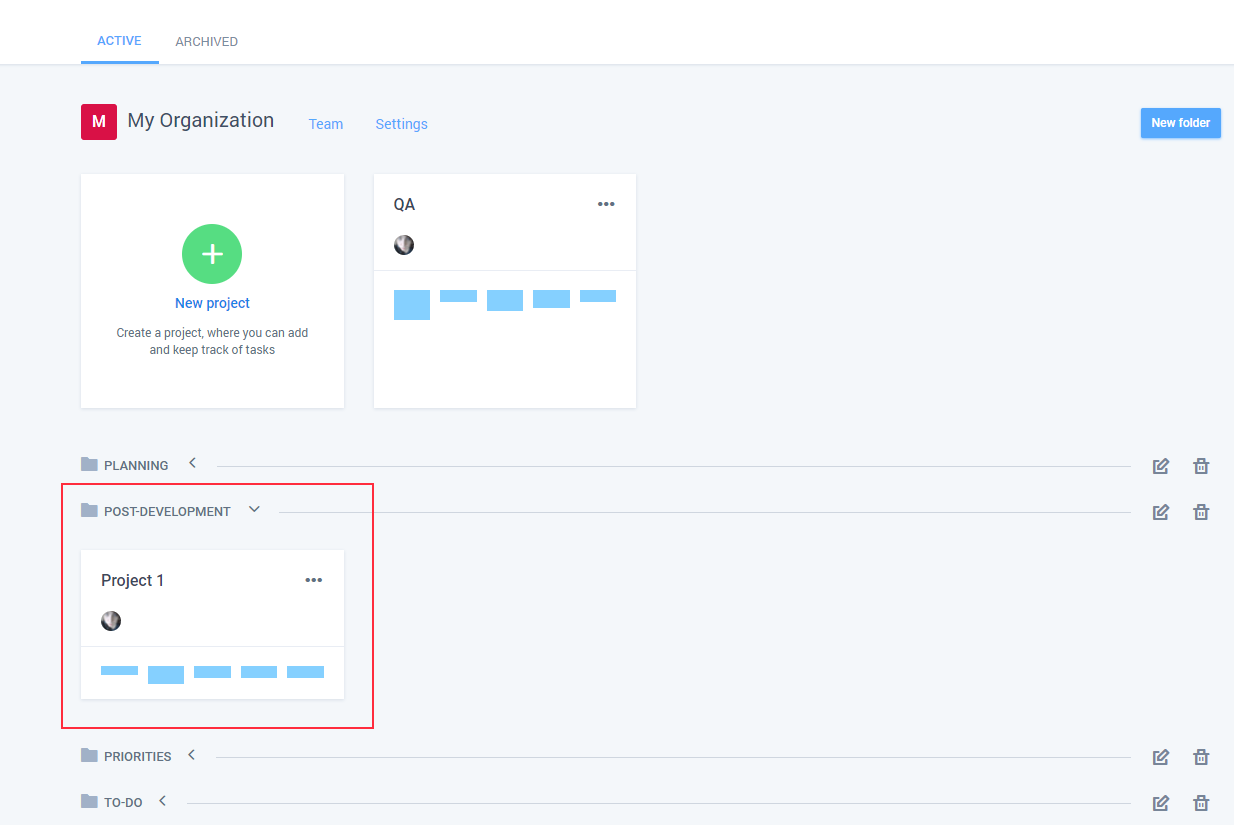This screenshot has width=1234, height=825.
Task: Select the POST-DEVELOPMENT folder label
Action: (167, 511)
